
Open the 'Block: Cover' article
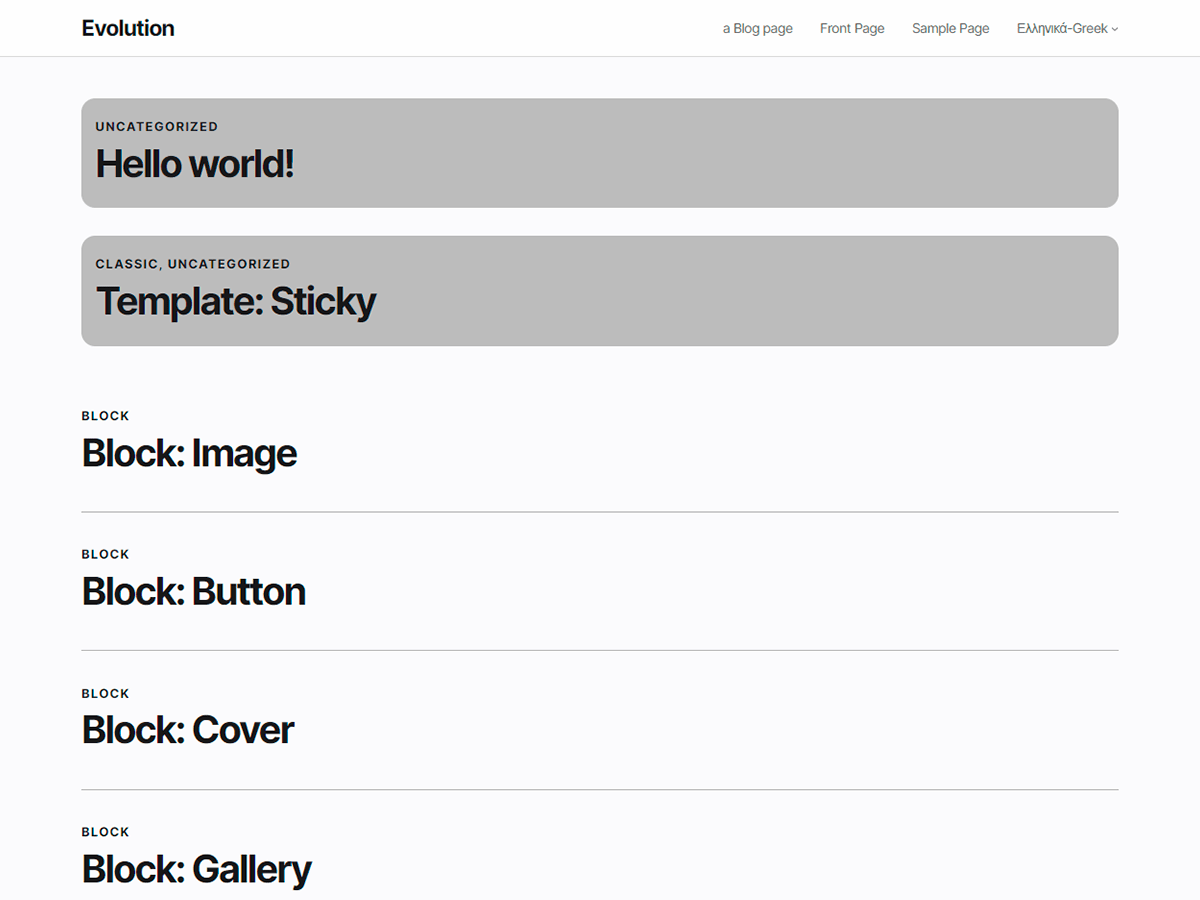pyautogui.click(x=187, y=729)
